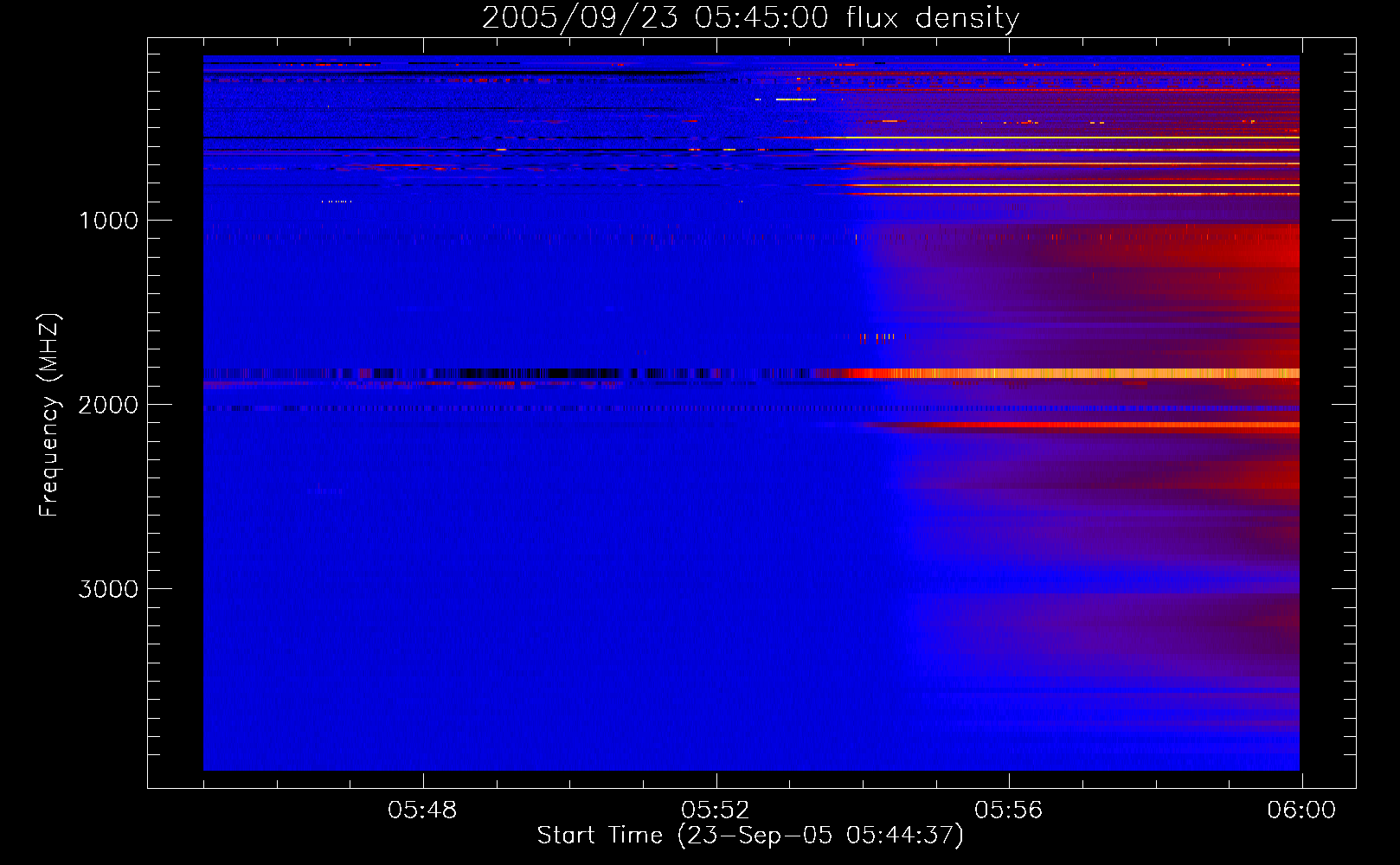Click the 2000 frequency tick label

(108, 405)
